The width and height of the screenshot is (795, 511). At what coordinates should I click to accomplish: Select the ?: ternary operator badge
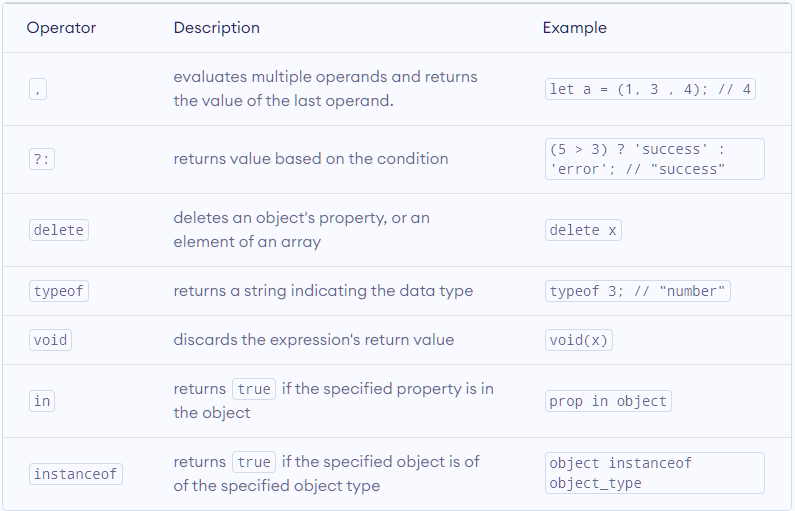[42, 159]
